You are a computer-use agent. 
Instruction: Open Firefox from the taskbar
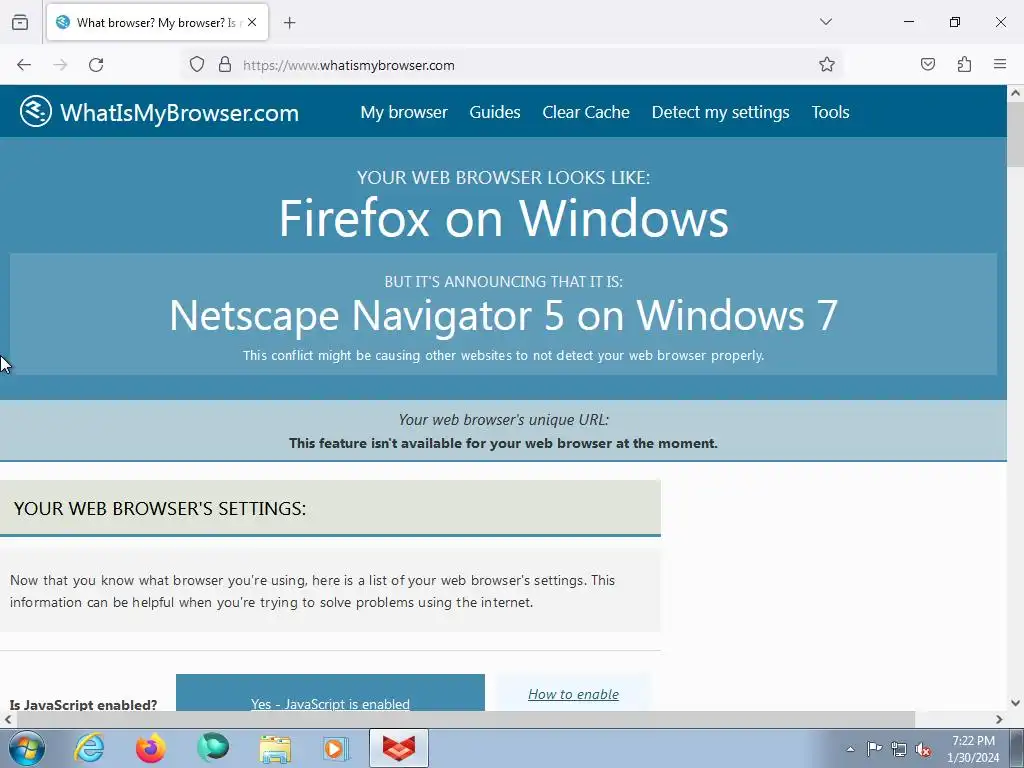(150, 748)
